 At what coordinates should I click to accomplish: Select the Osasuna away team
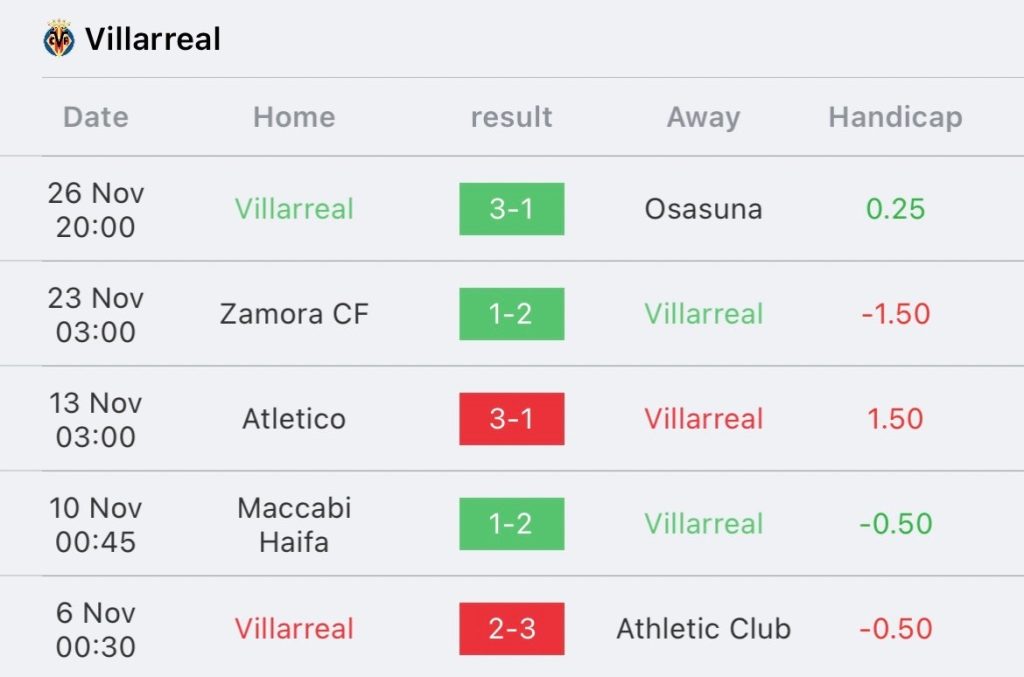(703, 210)
